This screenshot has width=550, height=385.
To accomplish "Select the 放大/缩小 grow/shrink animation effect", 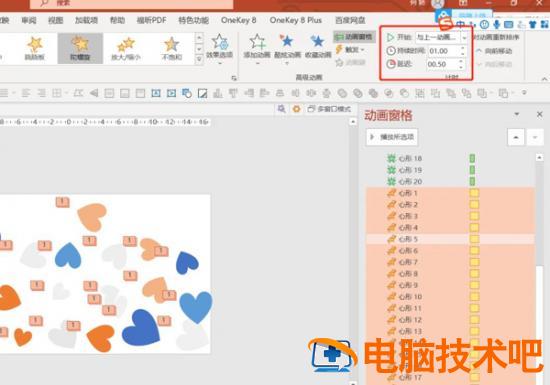I will point(126,48).
